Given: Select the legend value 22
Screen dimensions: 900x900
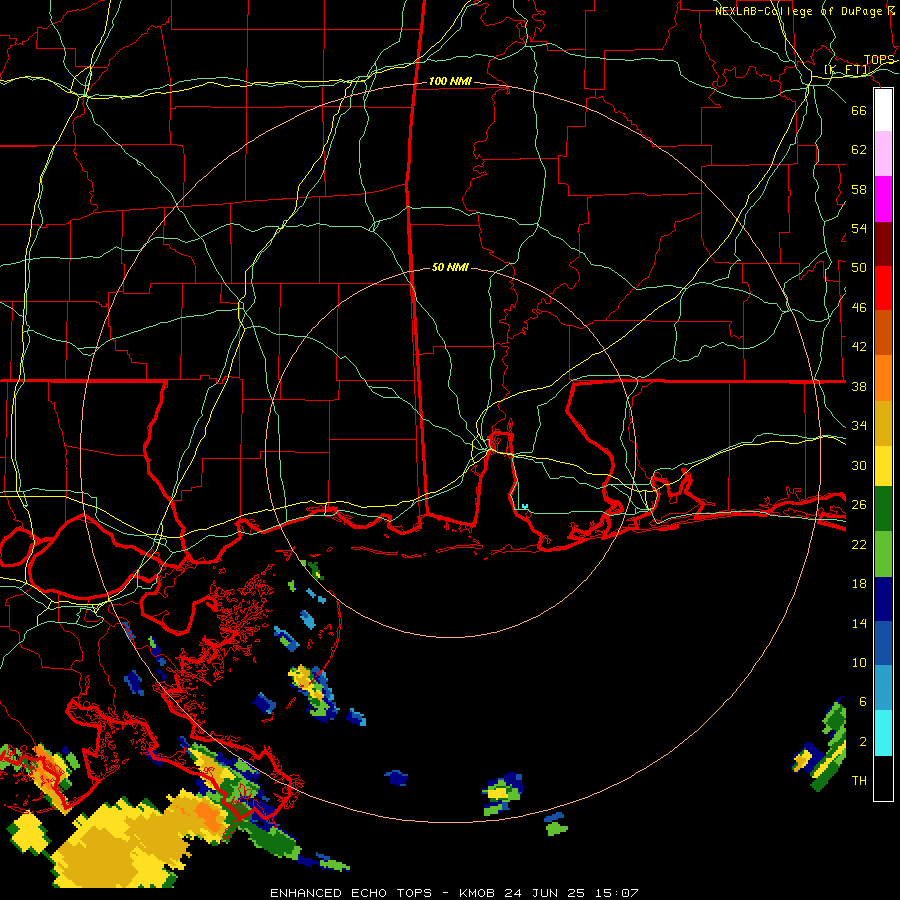Looking at the screenshot, I should click(x=859, y=544).
